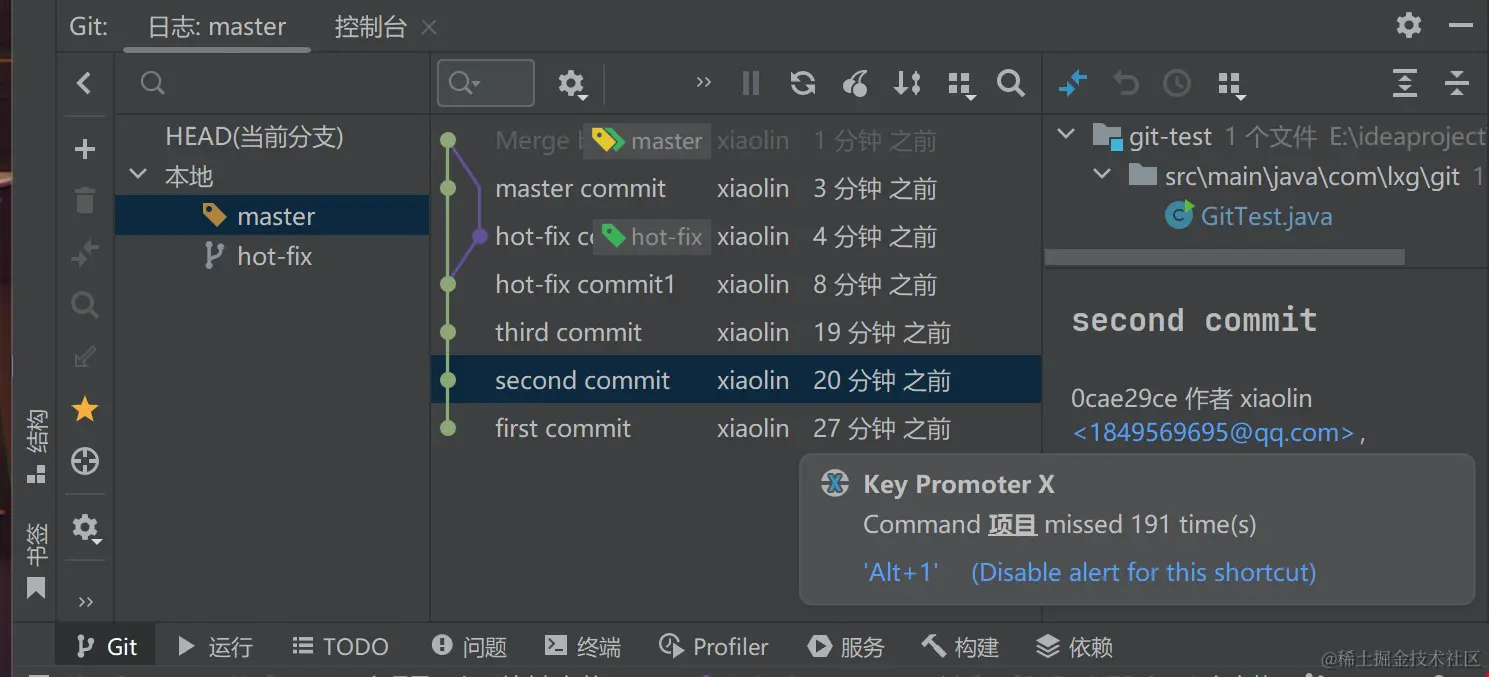
Task: Open the Profiler tool window
Action: click(715, 647)
